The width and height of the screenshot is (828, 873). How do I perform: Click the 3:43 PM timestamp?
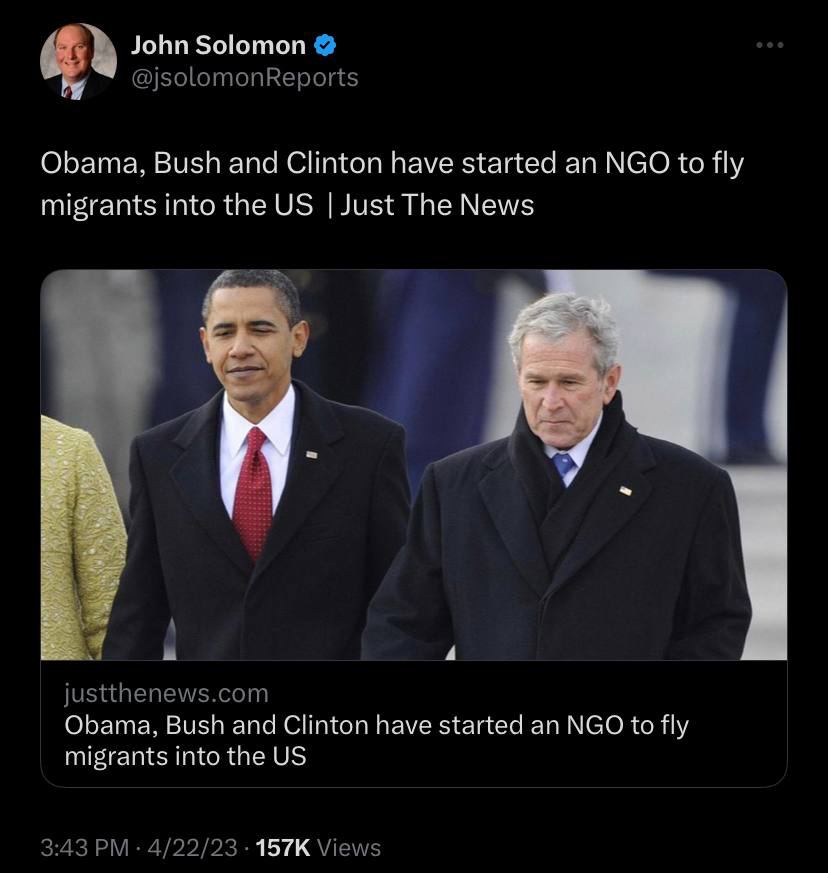coord(85,848)
